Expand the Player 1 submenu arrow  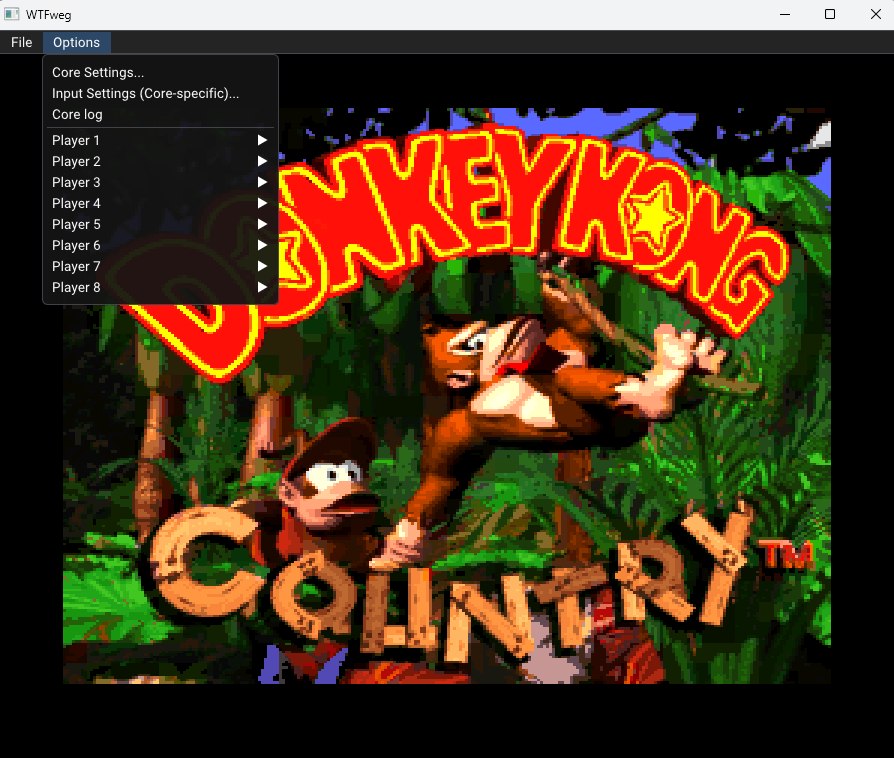[x=262, y=140]
